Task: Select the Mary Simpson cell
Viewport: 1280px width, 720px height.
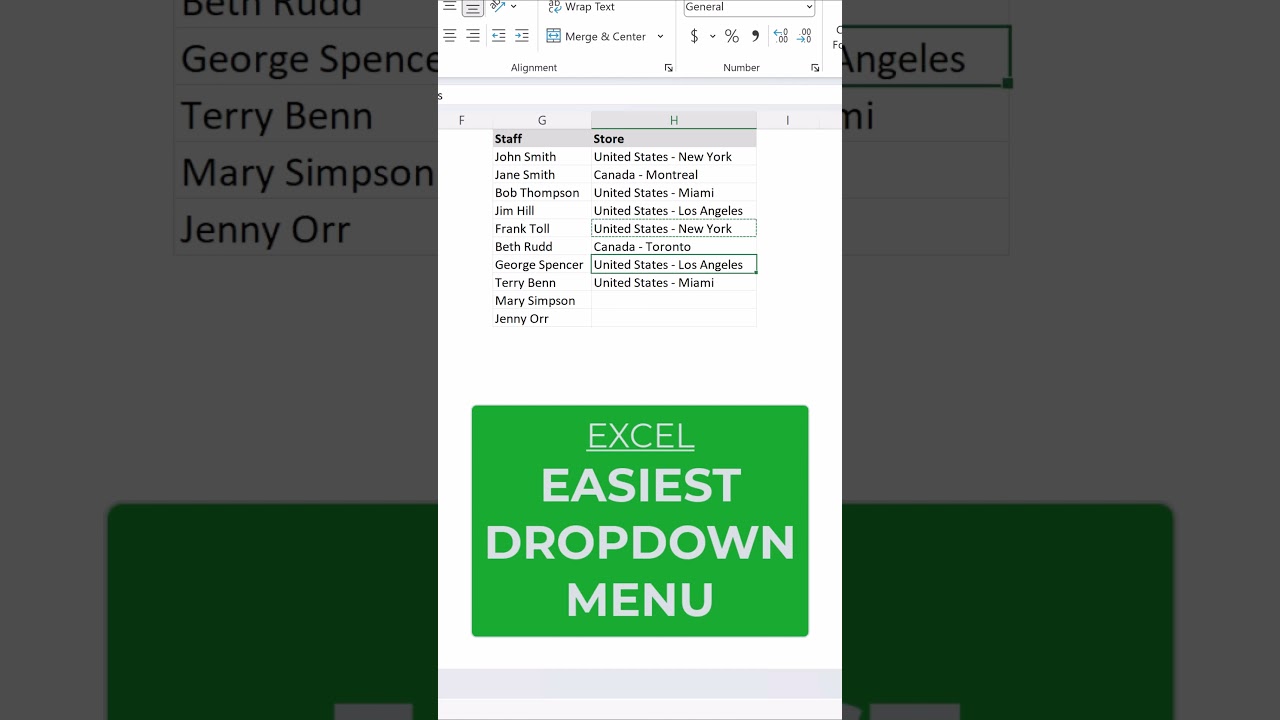Action: click(542, 301)
